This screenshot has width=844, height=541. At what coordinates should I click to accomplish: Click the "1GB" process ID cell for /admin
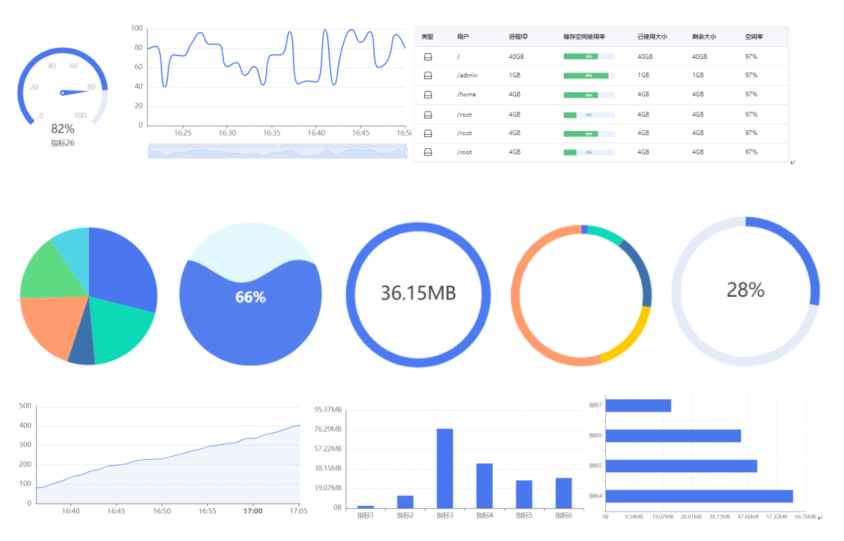click(x=515, y=75)
